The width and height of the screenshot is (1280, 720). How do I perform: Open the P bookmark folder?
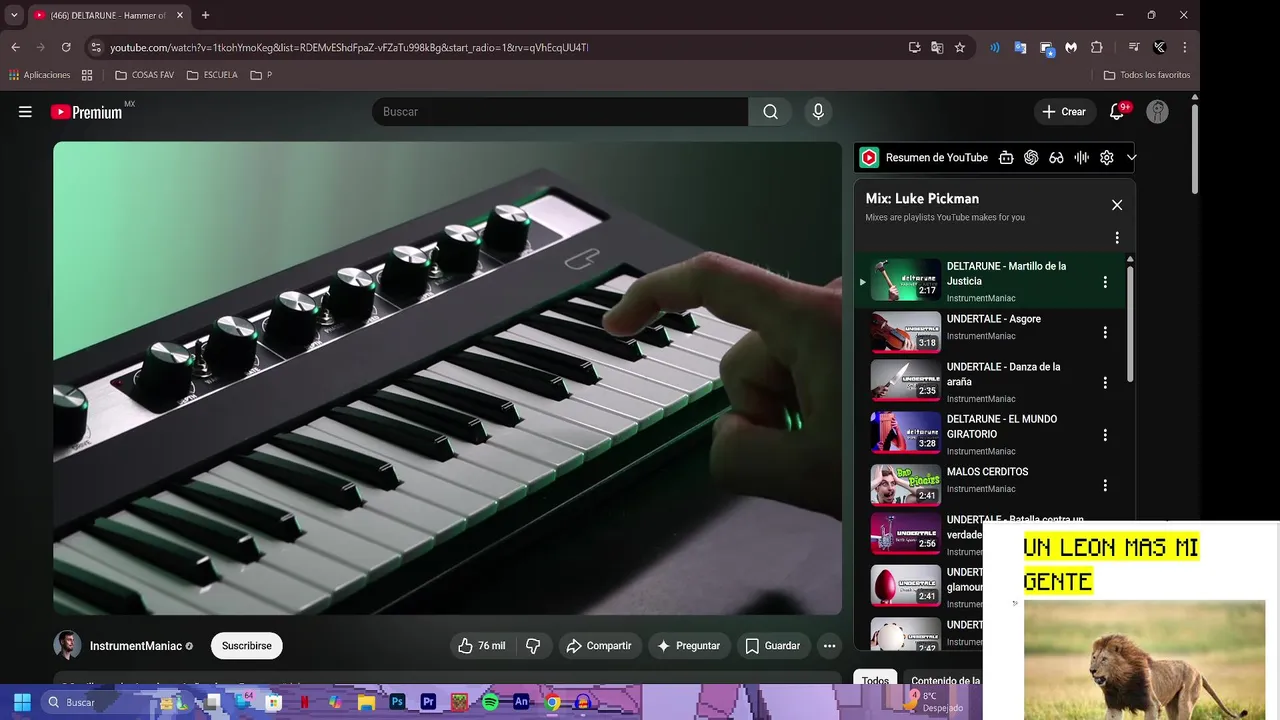point(261,75)
